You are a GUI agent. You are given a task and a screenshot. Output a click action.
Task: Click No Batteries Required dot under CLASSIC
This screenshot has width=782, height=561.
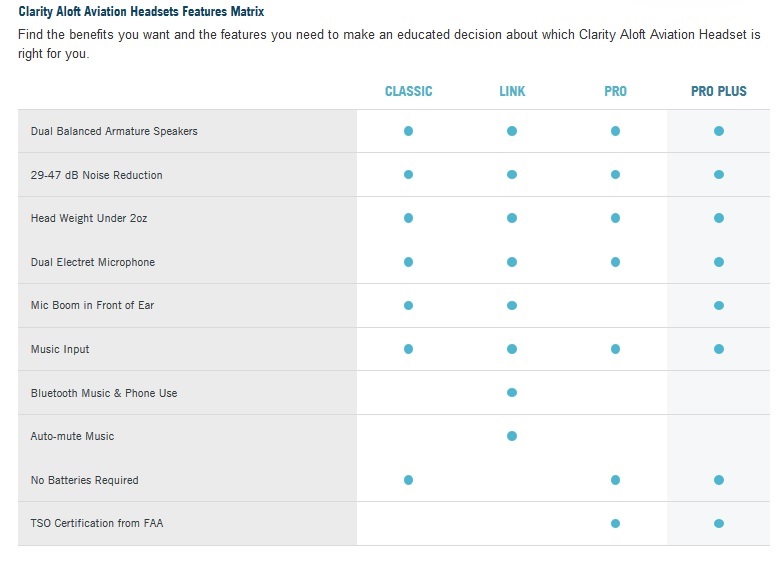point(408,480)
